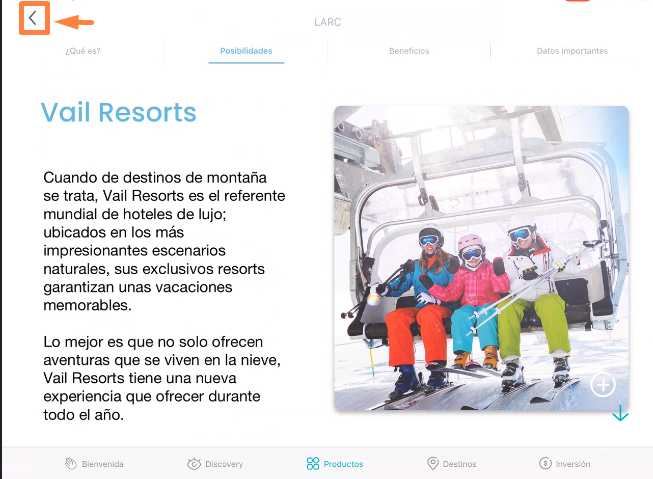Click the paragraph beginning 'Lo mejor es que'
653x479 pixels.
click(162, 378)
